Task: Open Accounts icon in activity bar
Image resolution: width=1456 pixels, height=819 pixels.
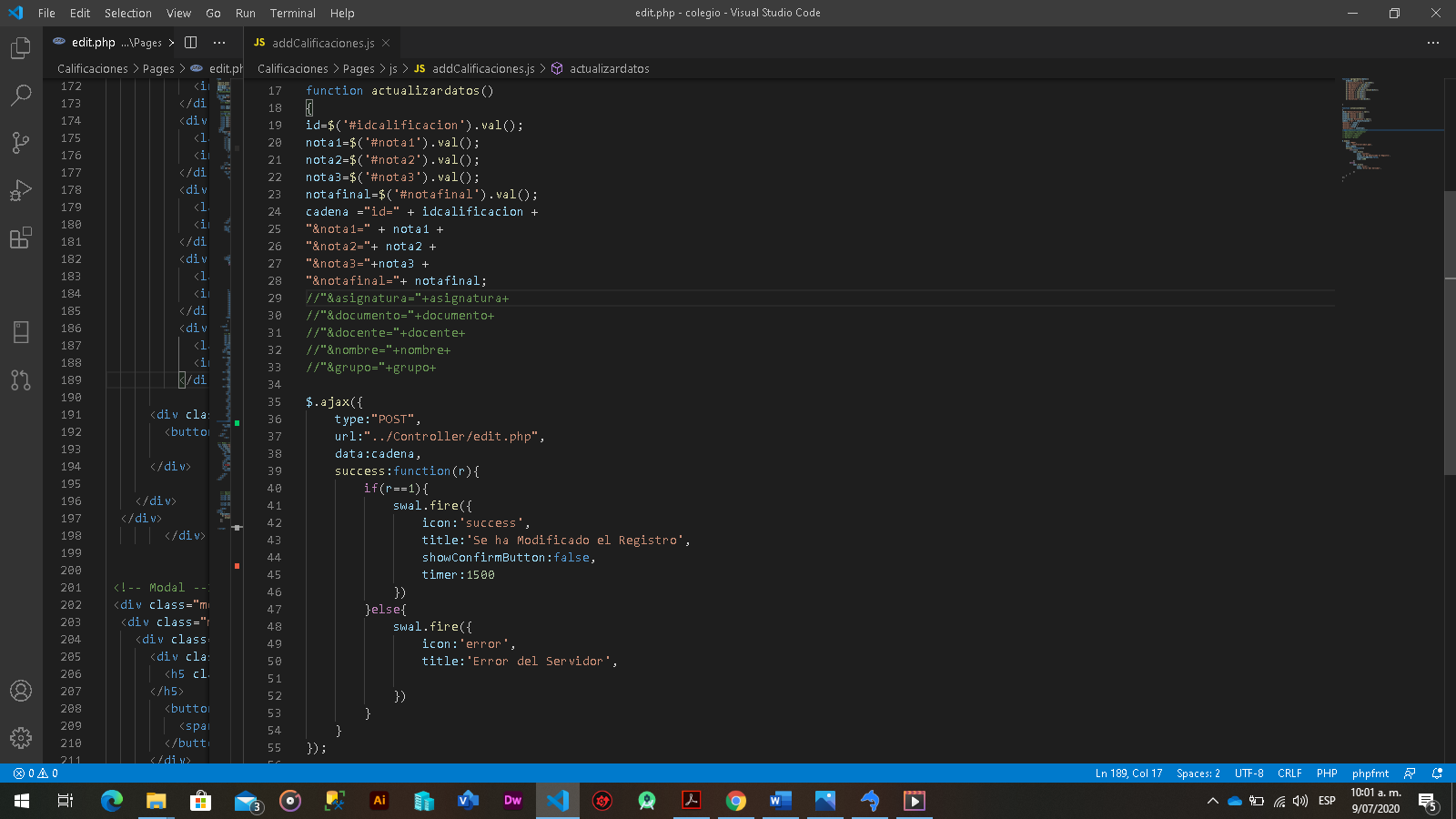Action: (21, 691)
